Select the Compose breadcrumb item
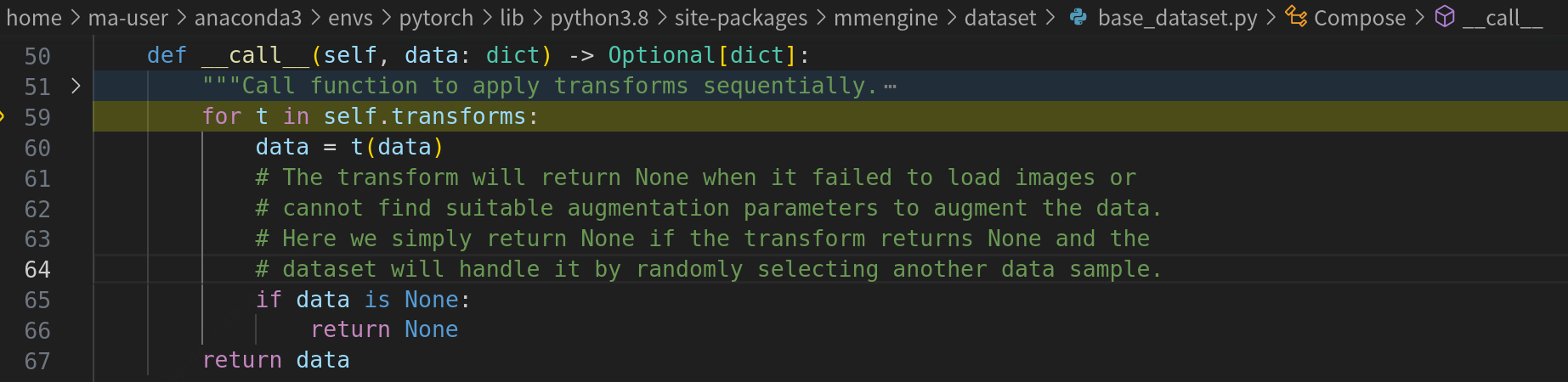Image resolution: width=1568 pixels, height=382 pixels. (x=1359, y=18)
